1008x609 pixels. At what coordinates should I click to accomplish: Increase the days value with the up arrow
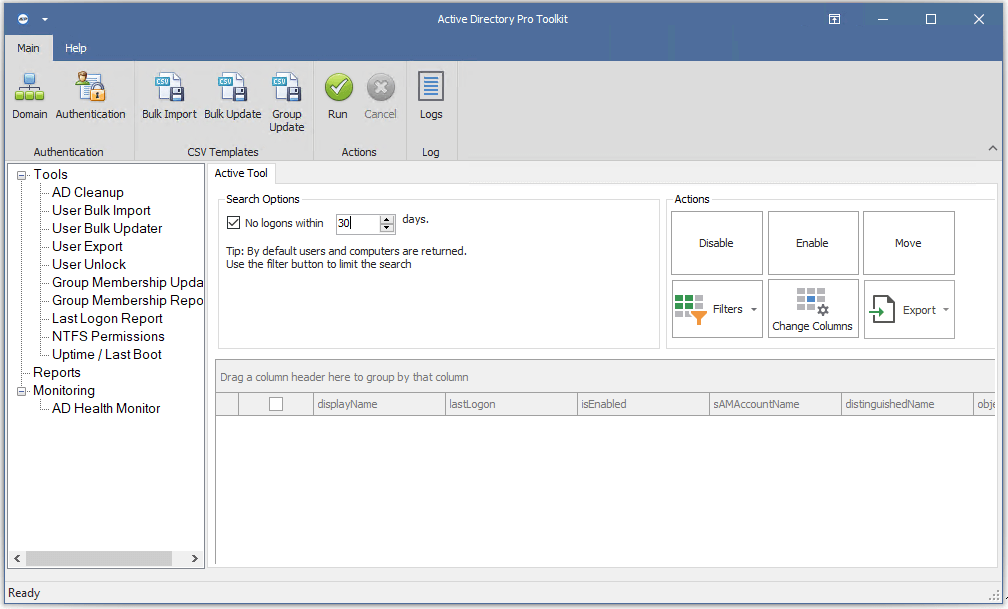pos(387,219)
